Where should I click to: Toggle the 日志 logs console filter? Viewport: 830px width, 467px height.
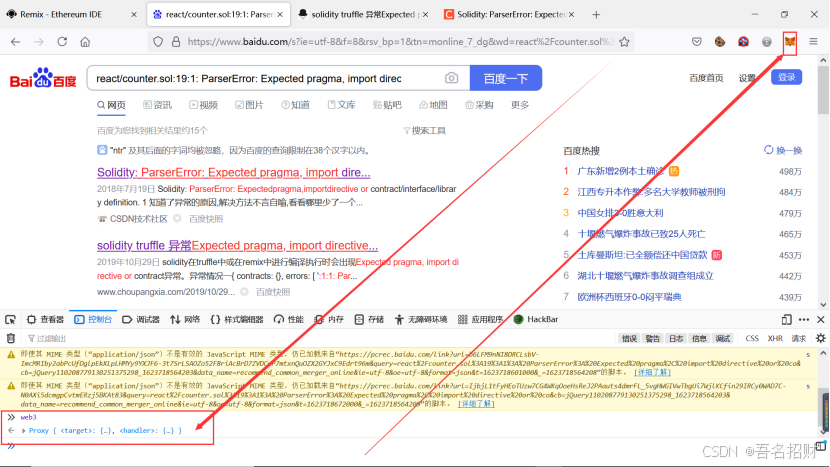676,338
